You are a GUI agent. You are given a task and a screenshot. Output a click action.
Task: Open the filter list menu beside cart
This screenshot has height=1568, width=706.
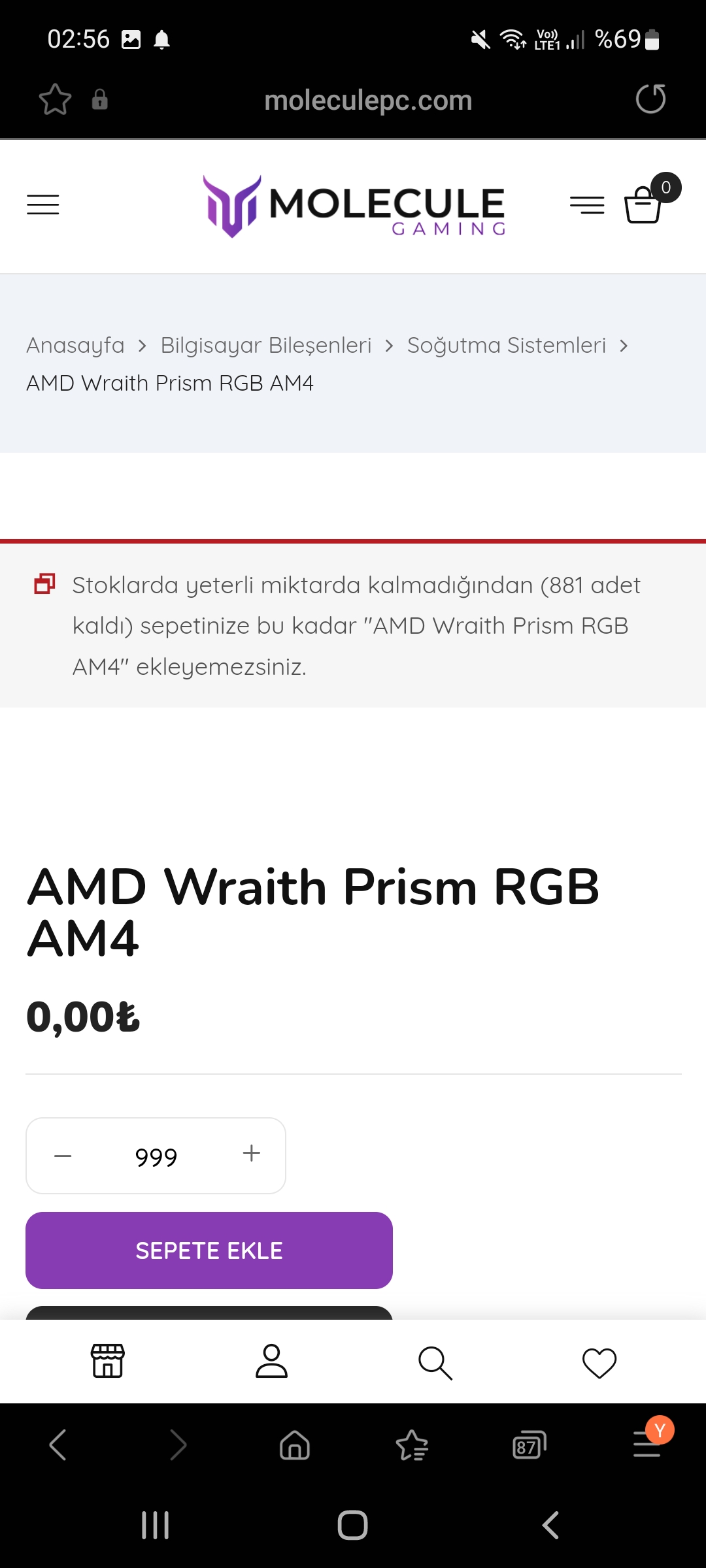pos(587,205)
